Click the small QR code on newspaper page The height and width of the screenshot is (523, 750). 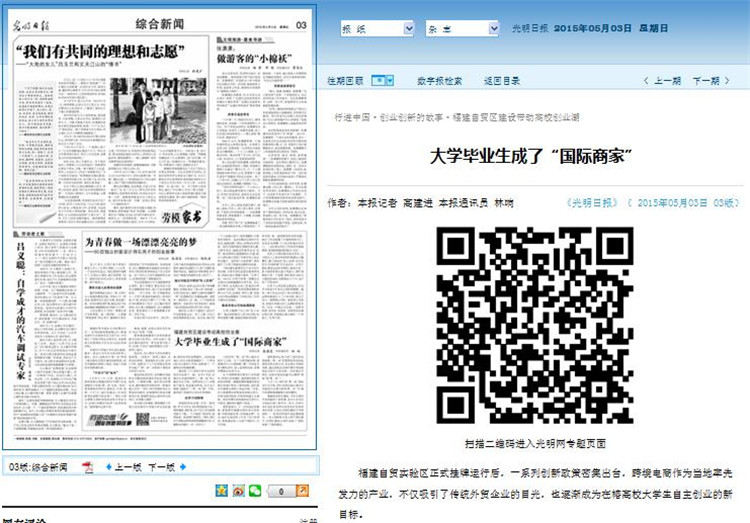pos(143,419)
